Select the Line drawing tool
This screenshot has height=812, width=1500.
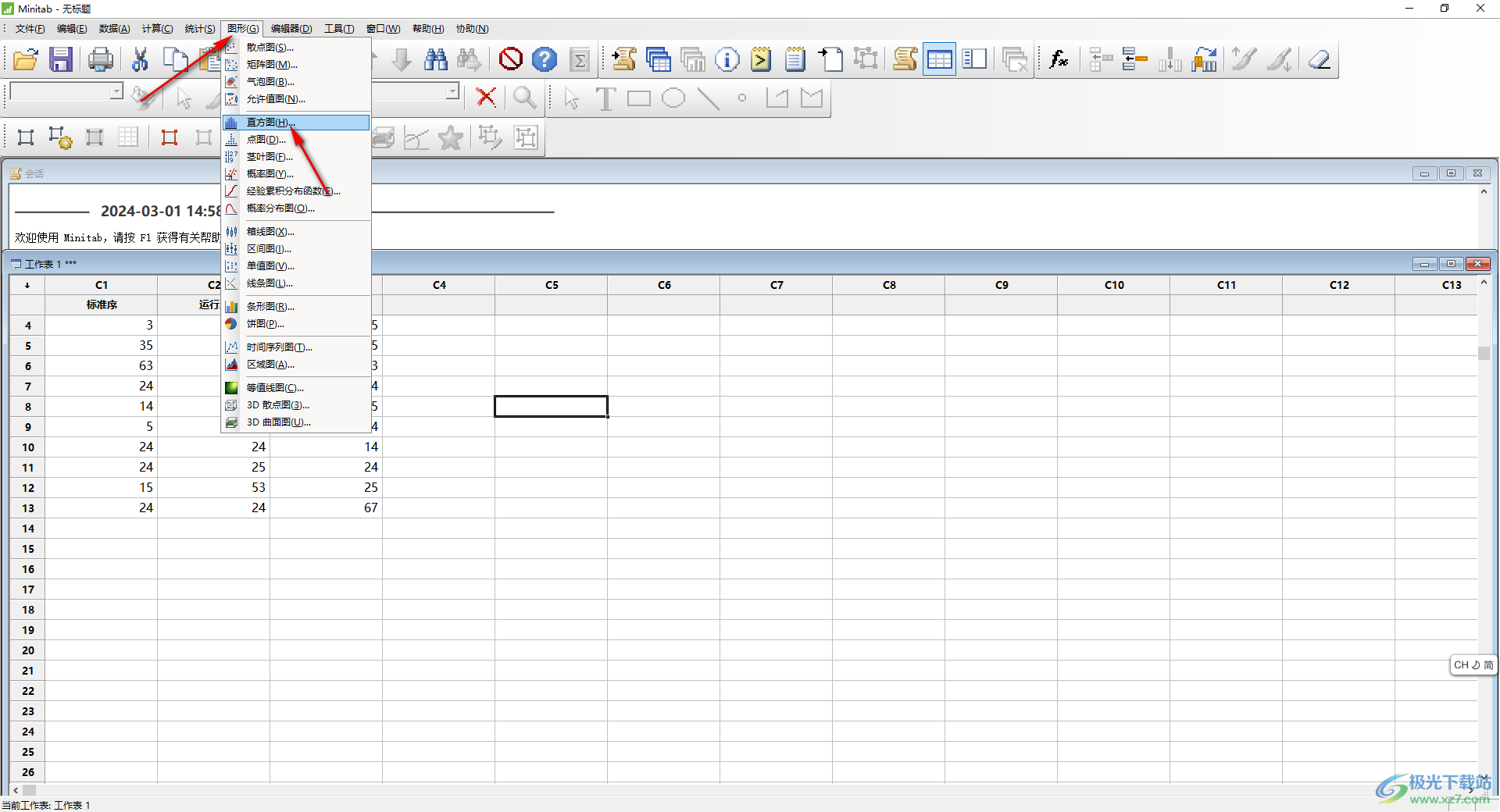pyautogui.click(x=708, y=98)
